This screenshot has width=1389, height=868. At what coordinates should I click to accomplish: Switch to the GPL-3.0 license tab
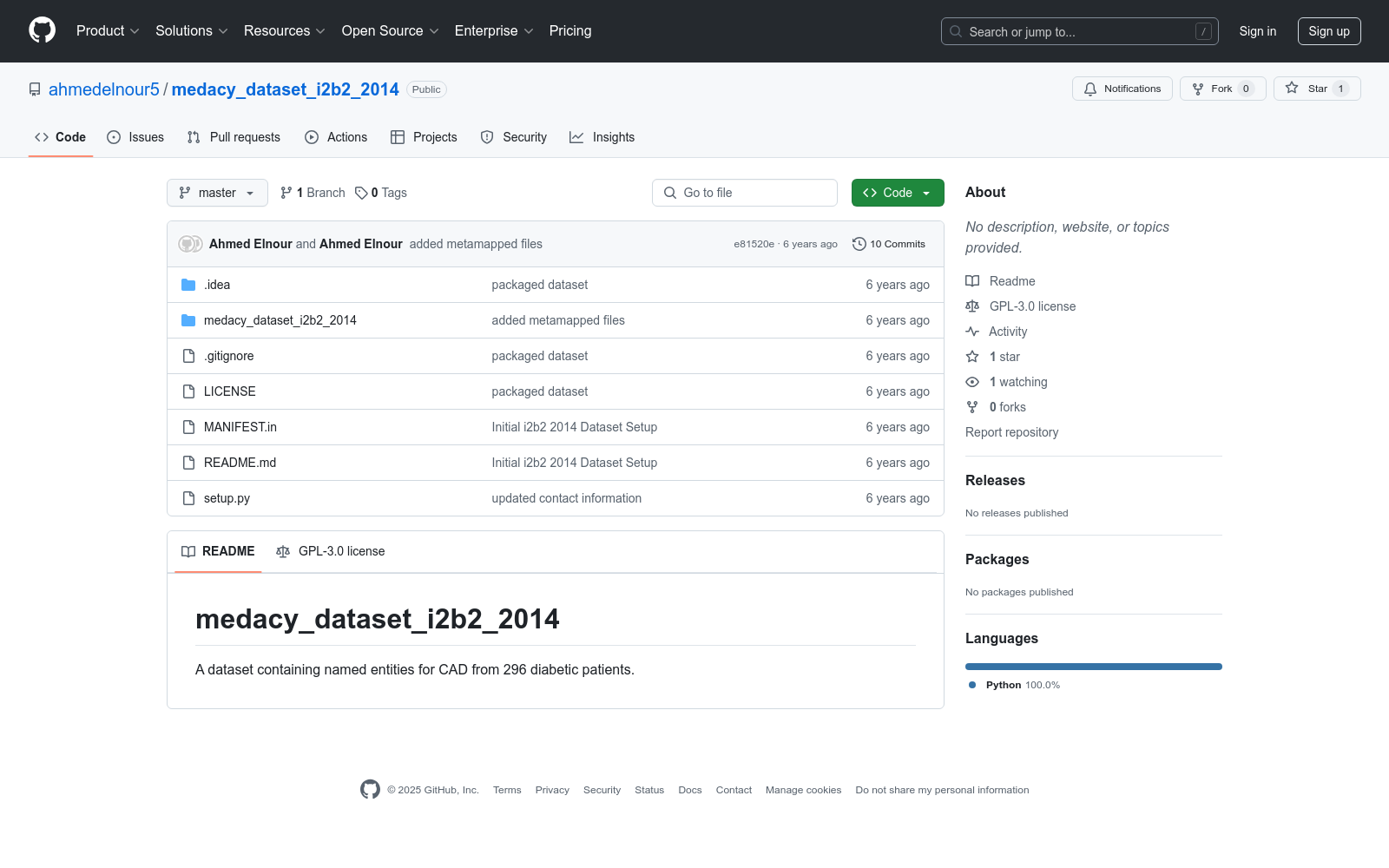(330, 551)
